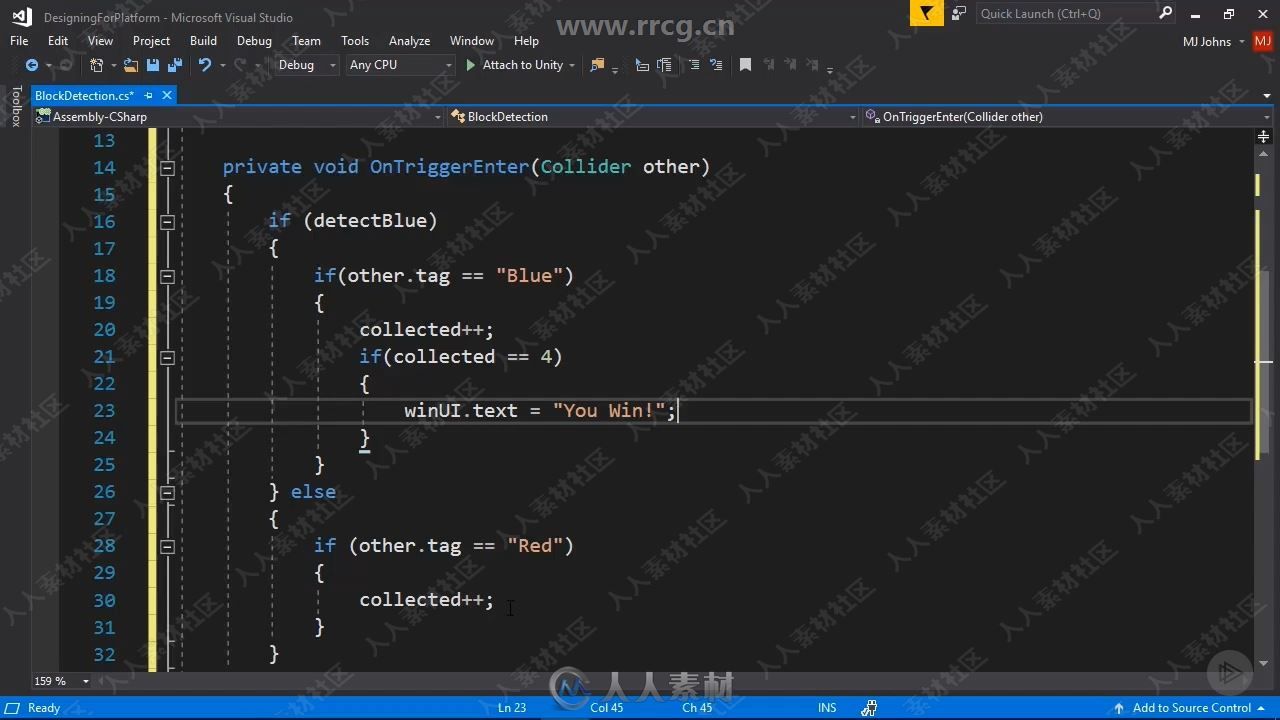Undo the last edit with the undo arrow

click(204, 65)
